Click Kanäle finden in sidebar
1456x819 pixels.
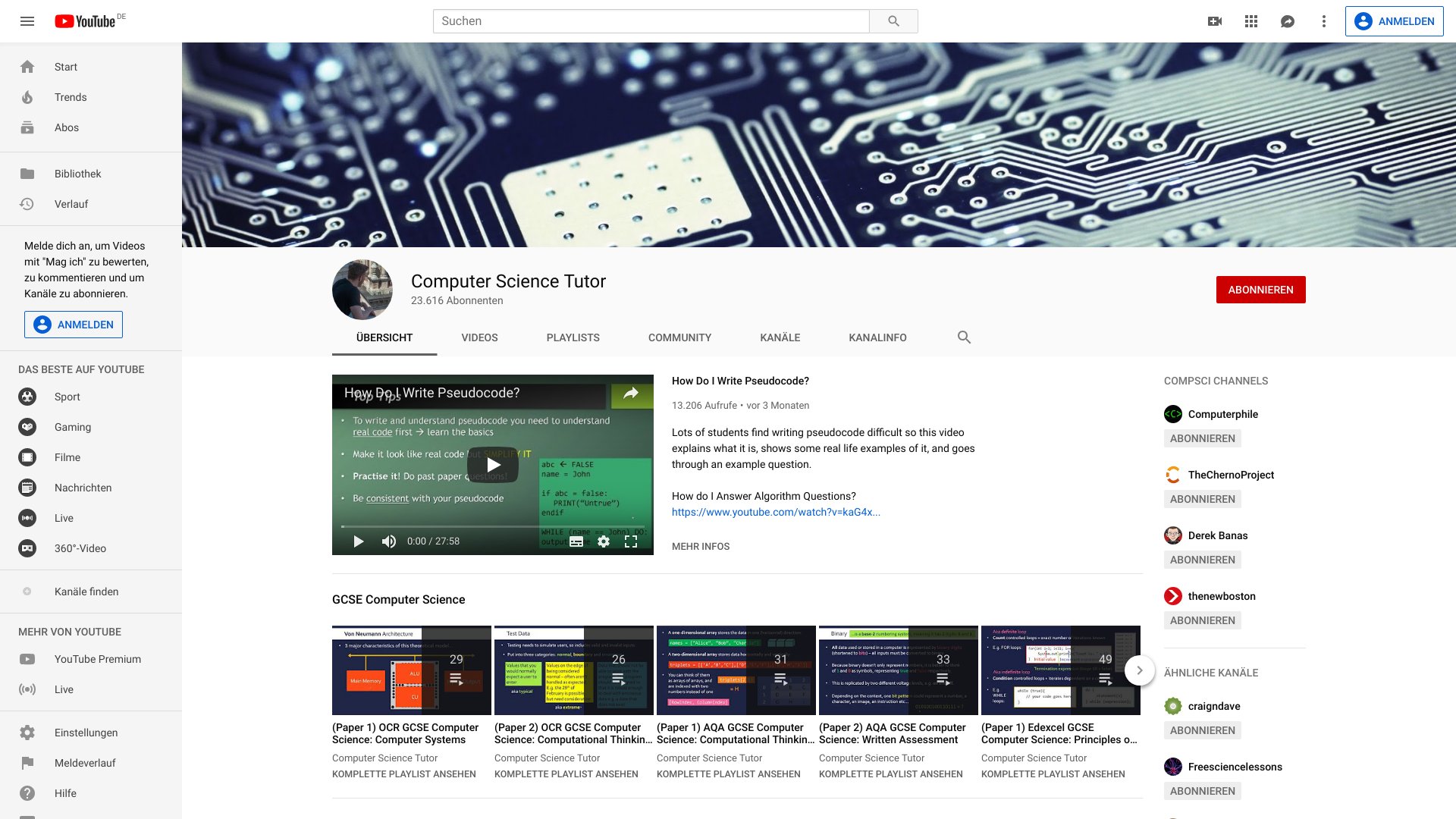pyautogui.click(x=91, y=591)
